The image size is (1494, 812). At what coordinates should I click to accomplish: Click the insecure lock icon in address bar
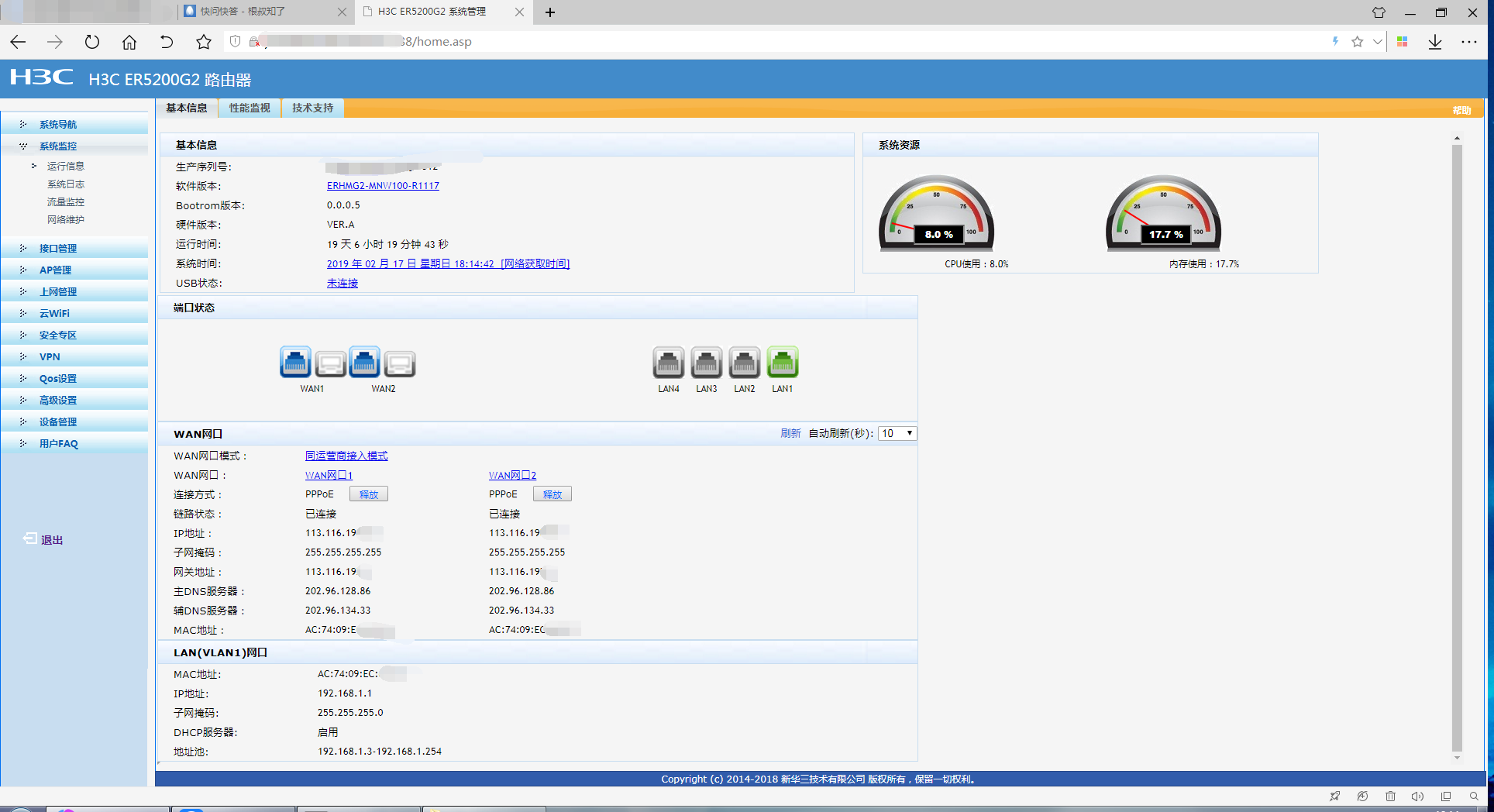(254, 42)
